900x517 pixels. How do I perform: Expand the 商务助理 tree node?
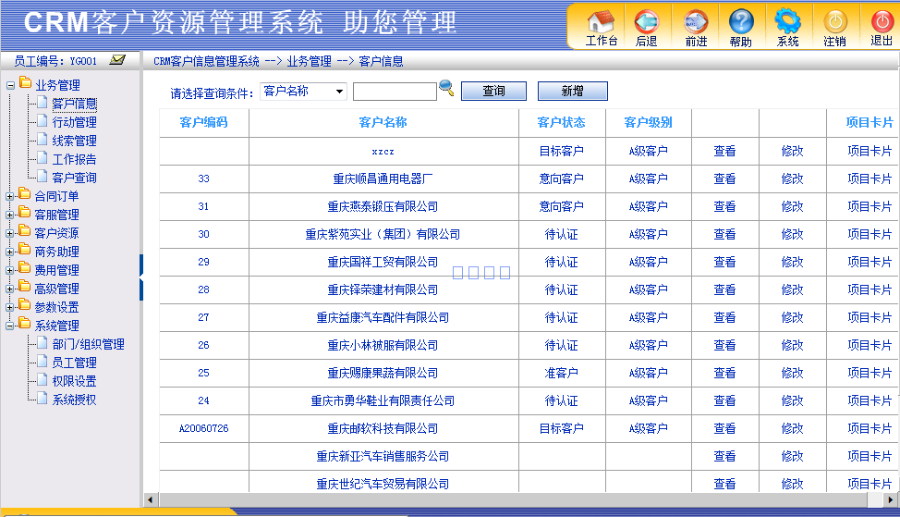[x=10, y=251]
